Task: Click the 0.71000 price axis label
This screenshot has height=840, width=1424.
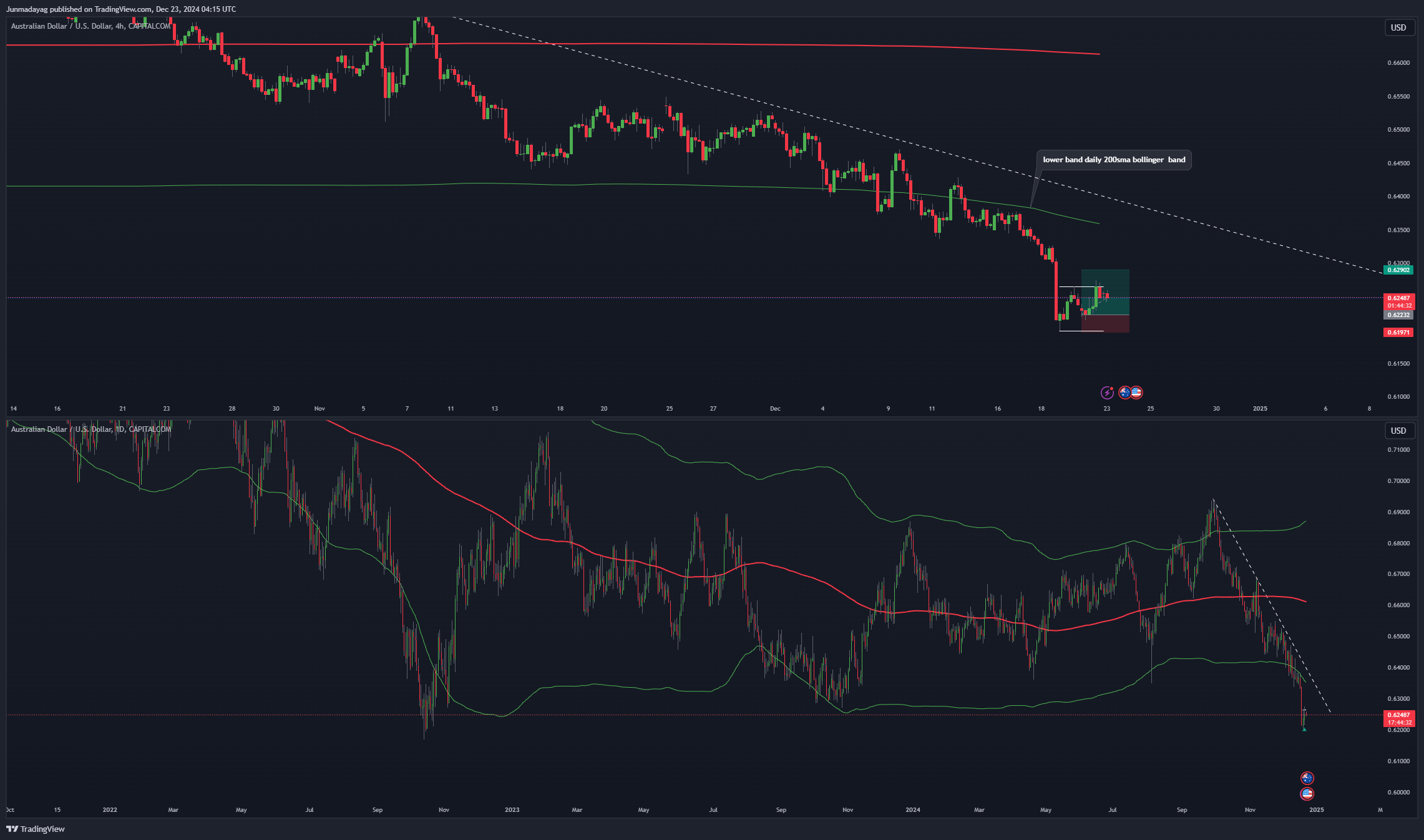Action: [x=1398, y=450]
